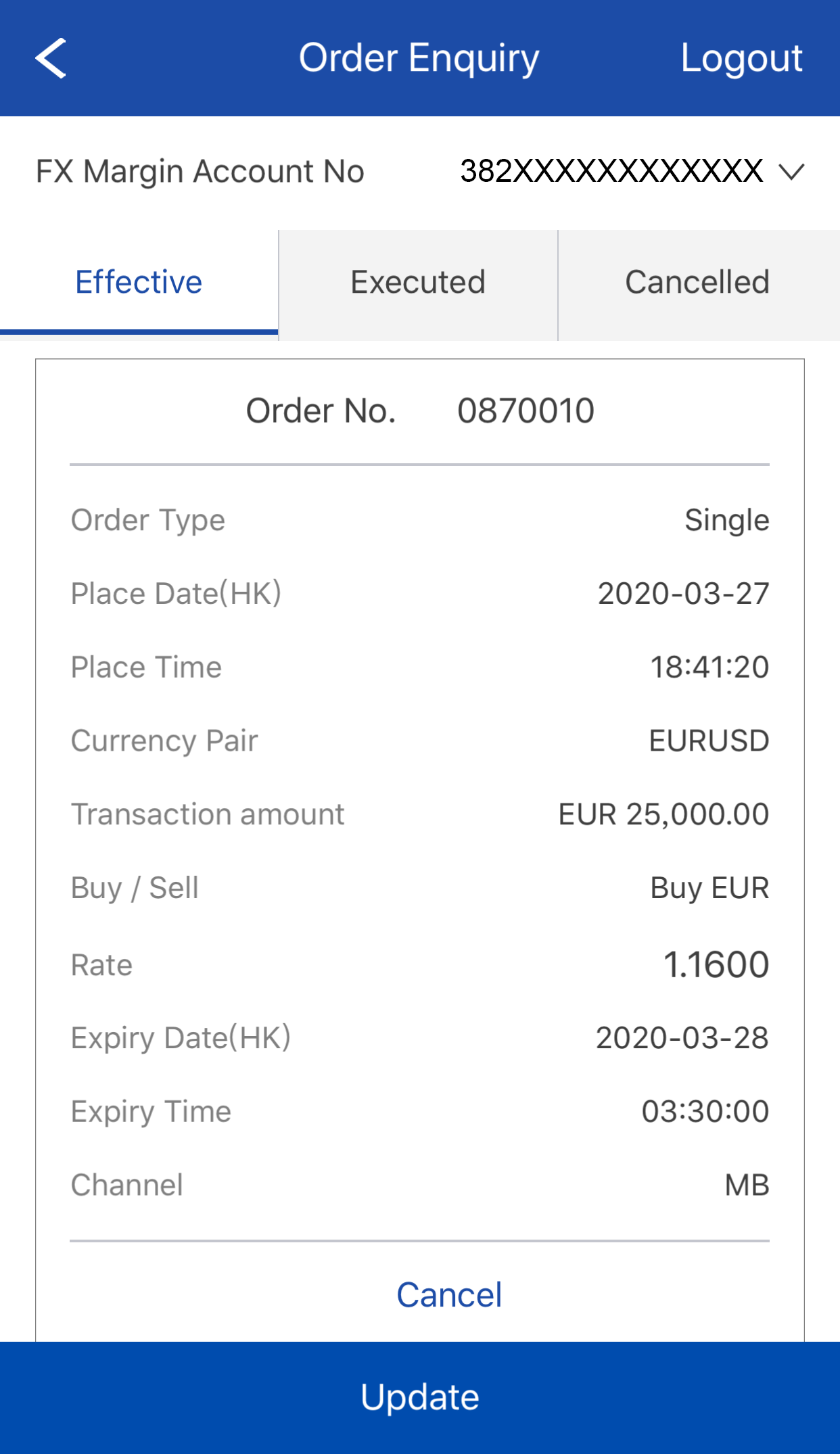Expand the account number chevron arrow
Screen dimensions: 840x1454
[791, 172]
